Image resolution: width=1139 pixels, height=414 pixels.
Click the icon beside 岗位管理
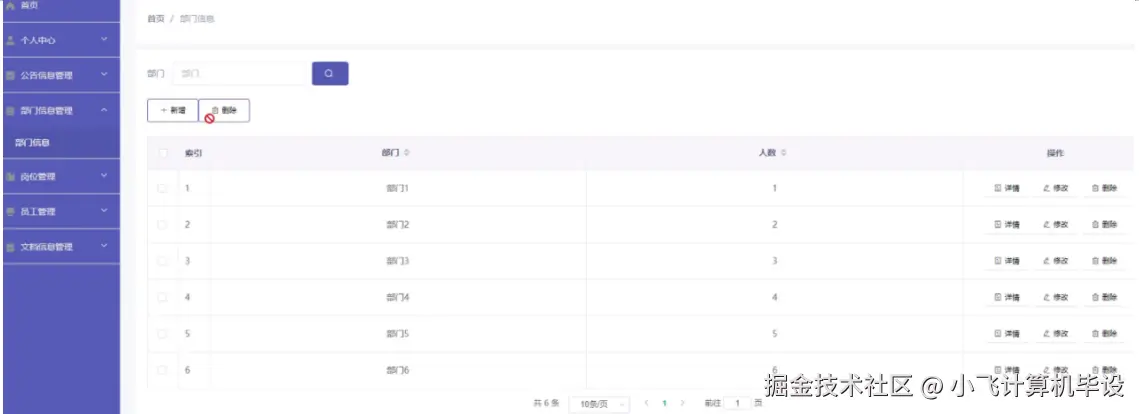(x=10, y=176)
